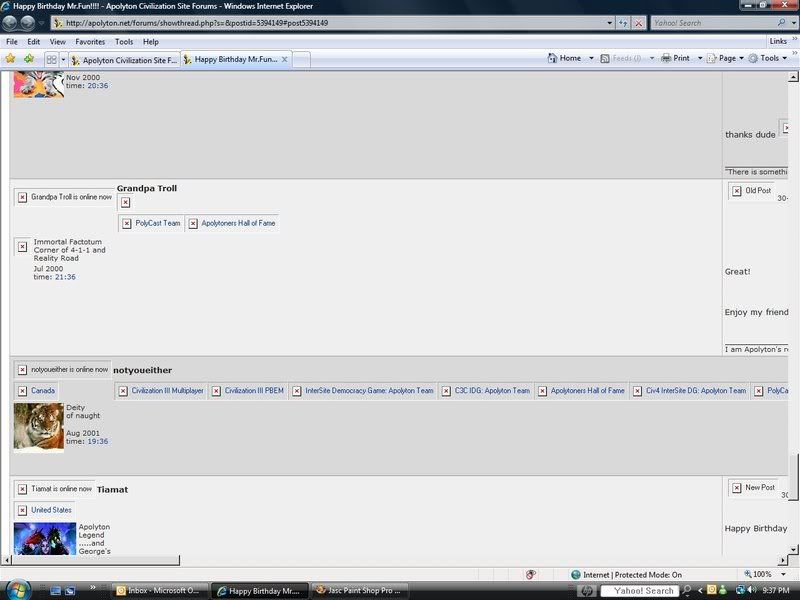Expand the Home button dropdown arrow
800x600 pixels.
[x=591, y=58]
